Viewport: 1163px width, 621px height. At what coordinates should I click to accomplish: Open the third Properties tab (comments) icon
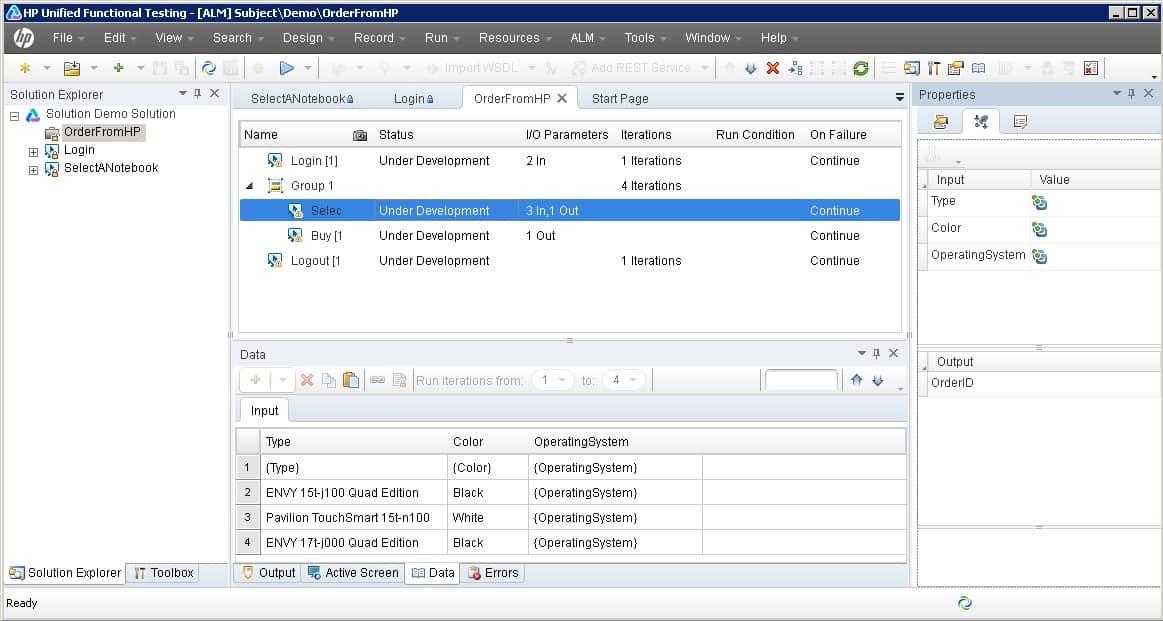1021,122
